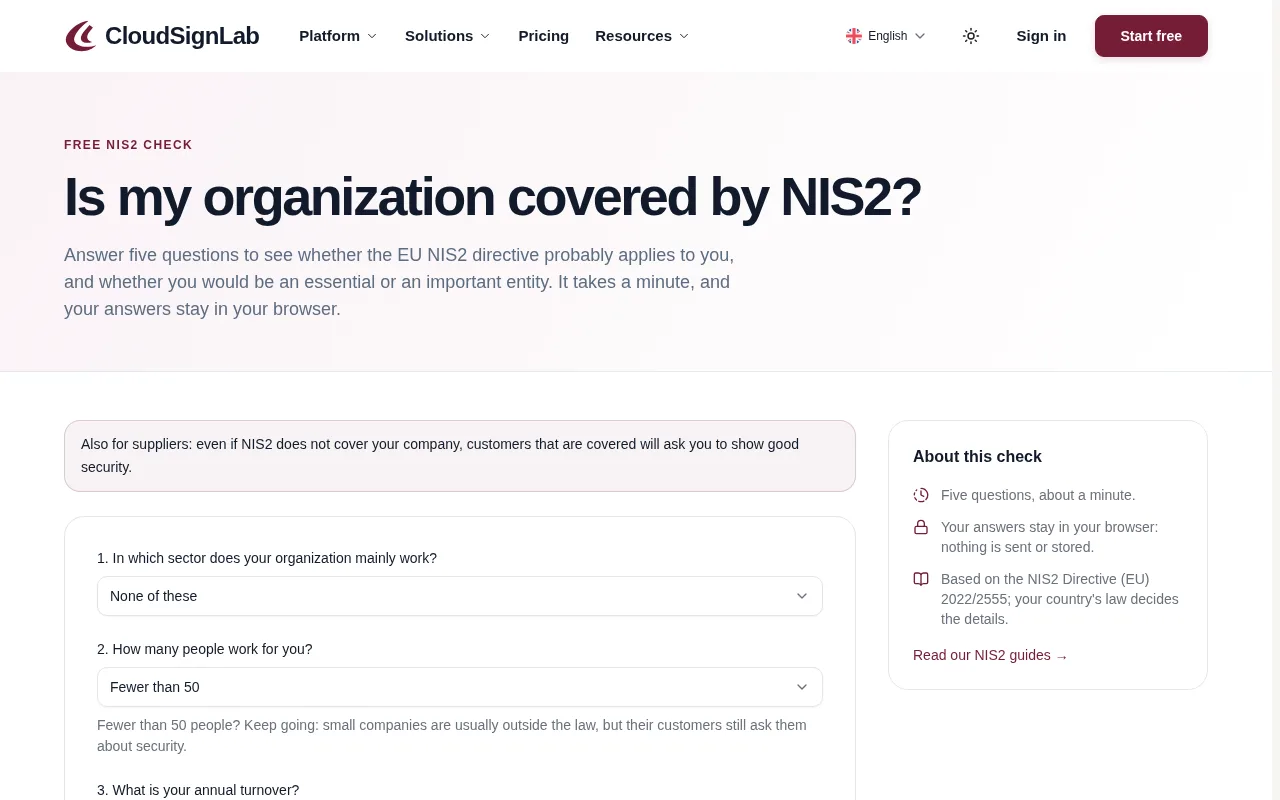Click the padlock icon in About this check

(921, 527)
